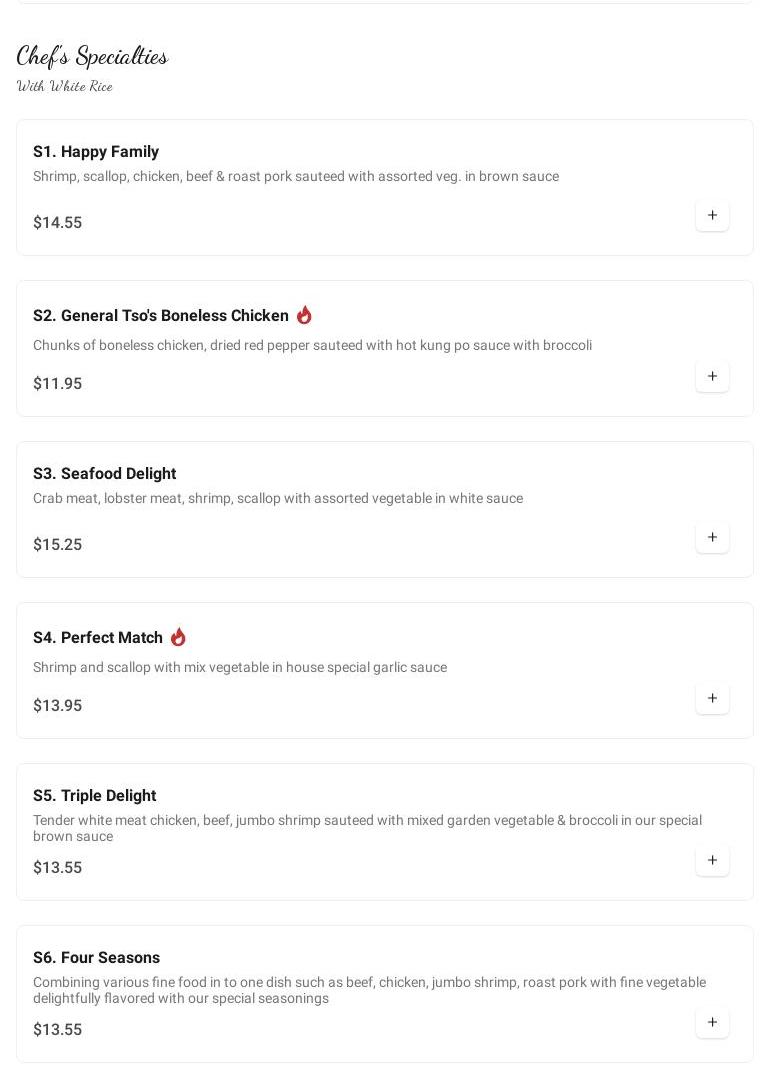The height and width of the screenshot is (1082, 770).
Task: Click spicy flame icon beside Perfect Match
Action: (x=178, y=637)
